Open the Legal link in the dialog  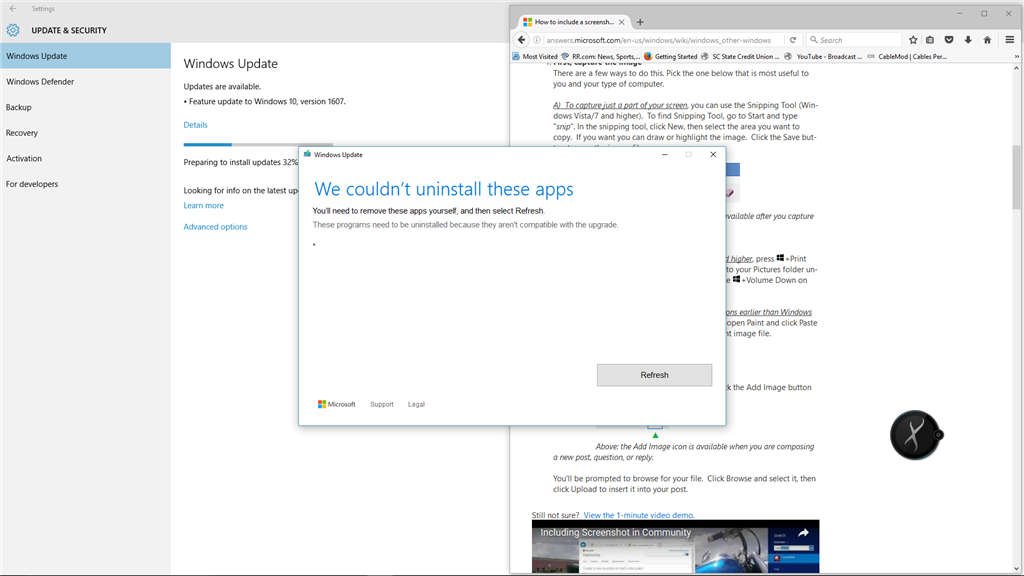pos(416,404)
